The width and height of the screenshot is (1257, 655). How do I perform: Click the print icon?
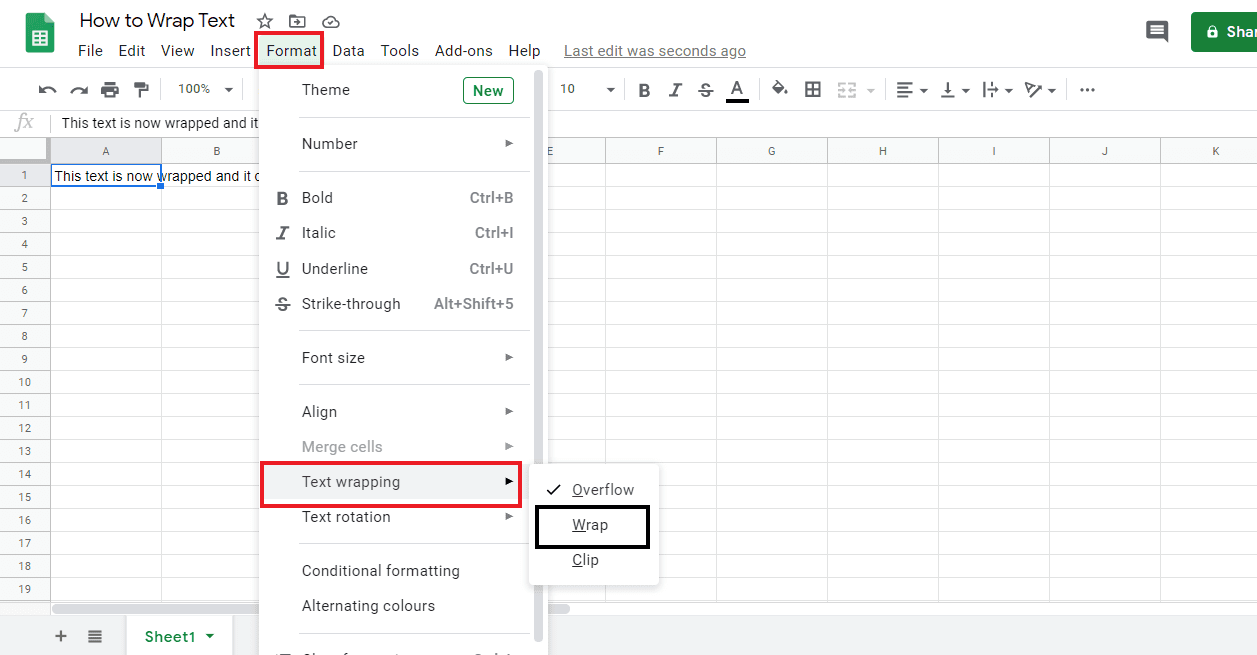[x=110, y=90]
